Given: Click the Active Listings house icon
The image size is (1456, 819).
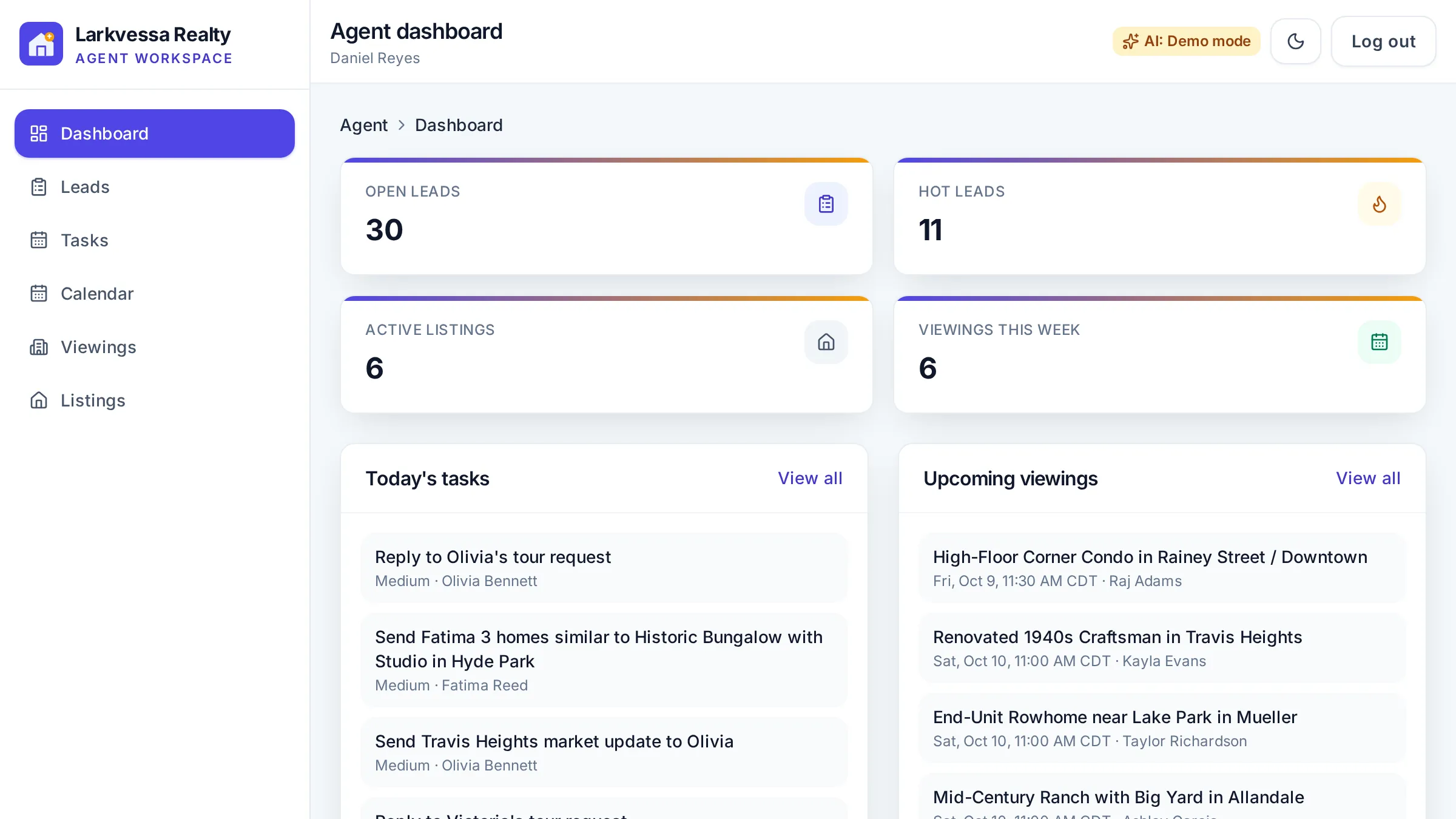Looking at the screenshot, I should pos(826,342).
